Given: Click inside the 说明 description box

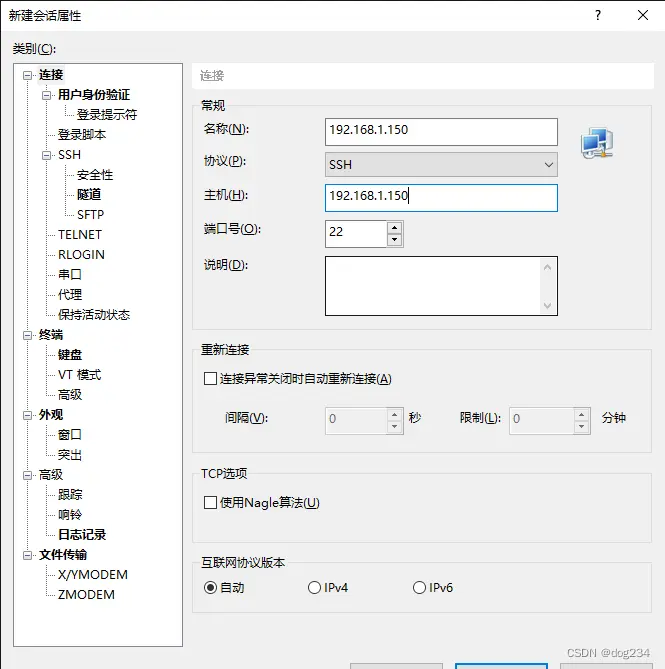Looking at the screenshot, I should coord(432,286).
